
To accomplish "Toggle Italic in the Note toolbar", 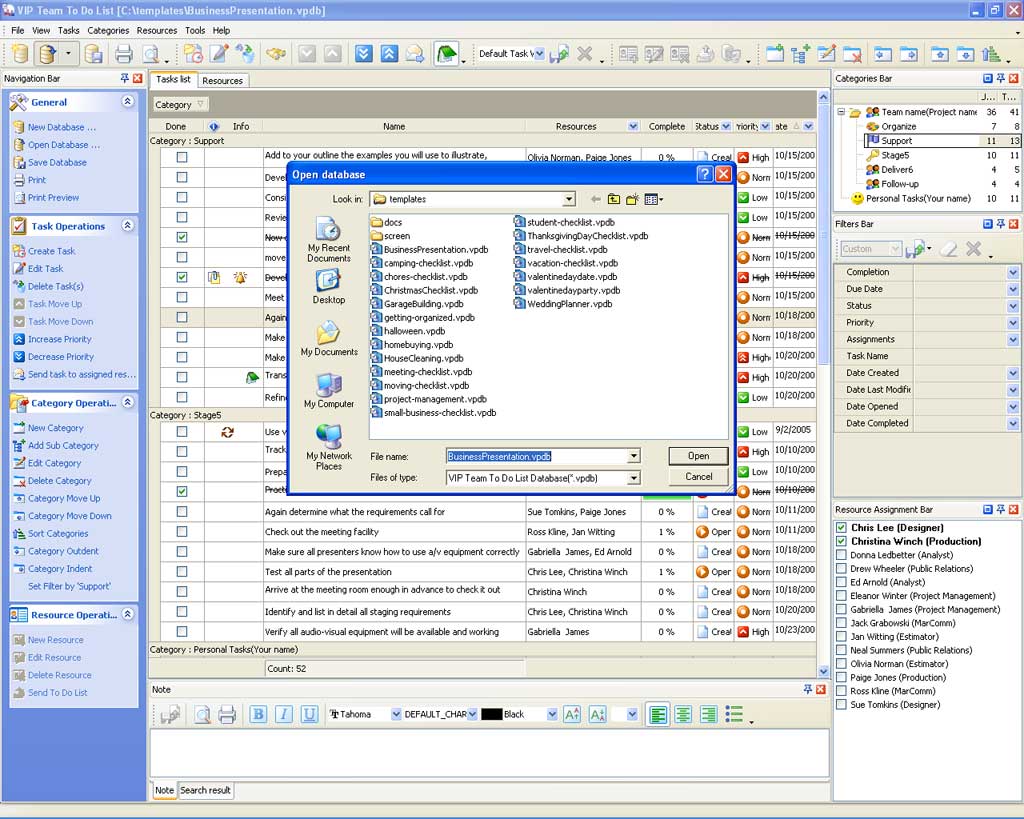I will point(284,714).
